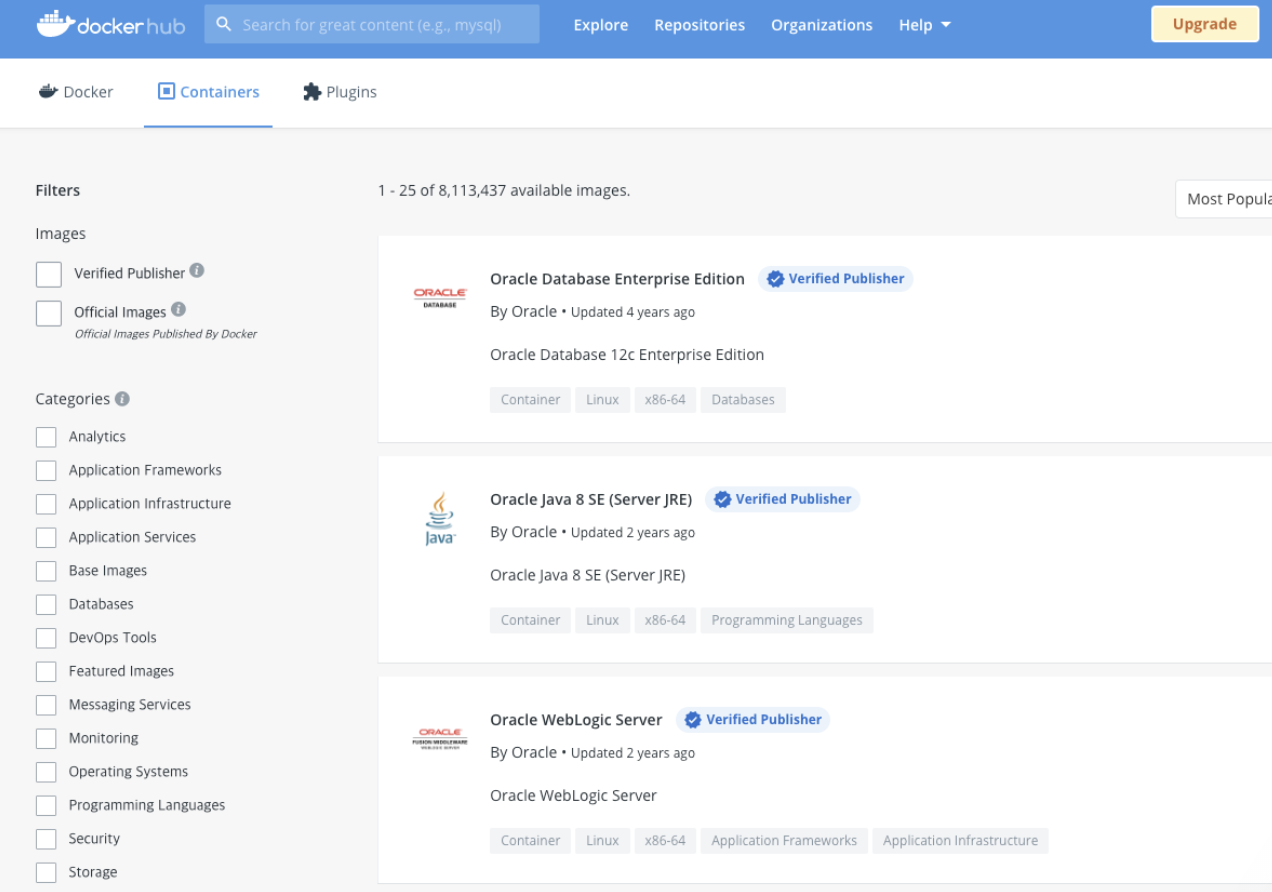Click info icon next to Verified Publisher filter
This screenshot has height=892, width=1272.
coord(197,271)
